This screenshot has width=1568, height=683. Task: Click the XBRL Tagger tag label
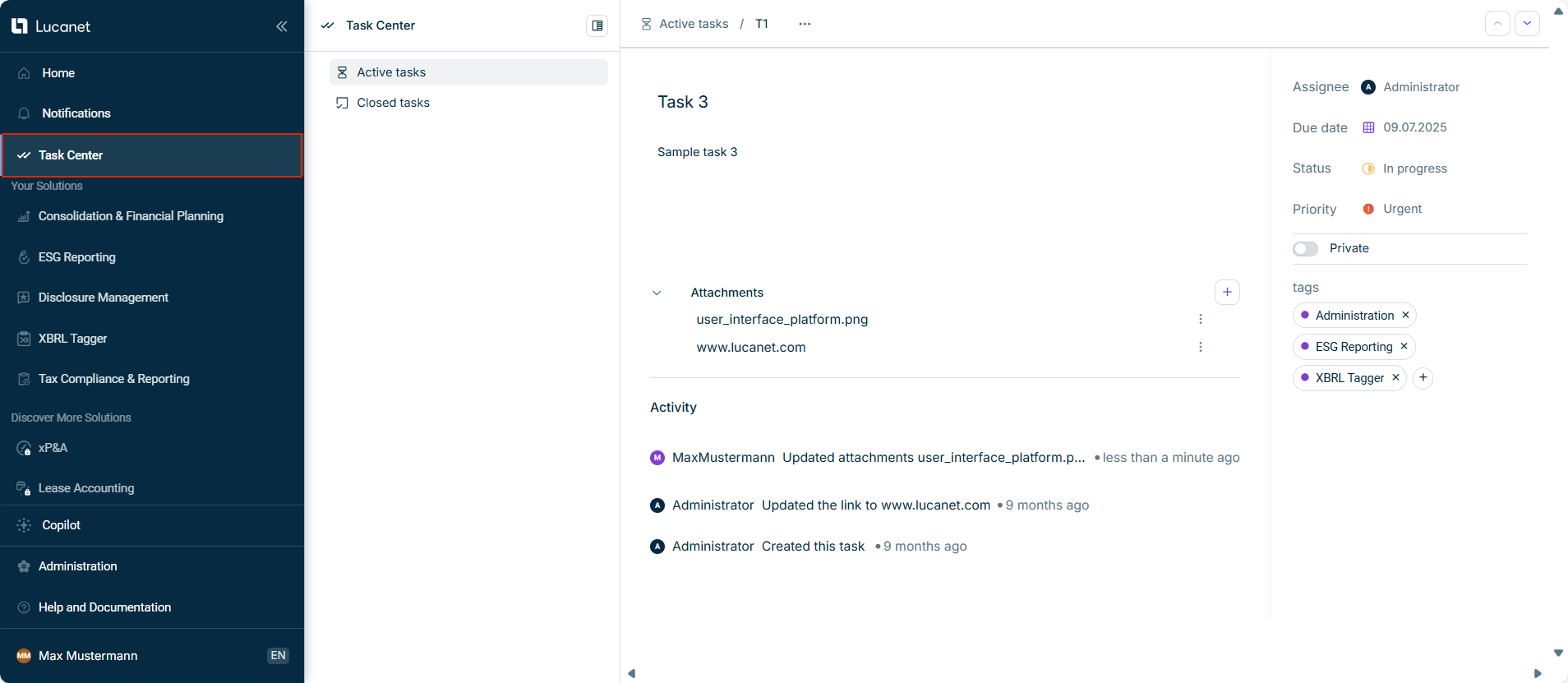[1349, 378]
